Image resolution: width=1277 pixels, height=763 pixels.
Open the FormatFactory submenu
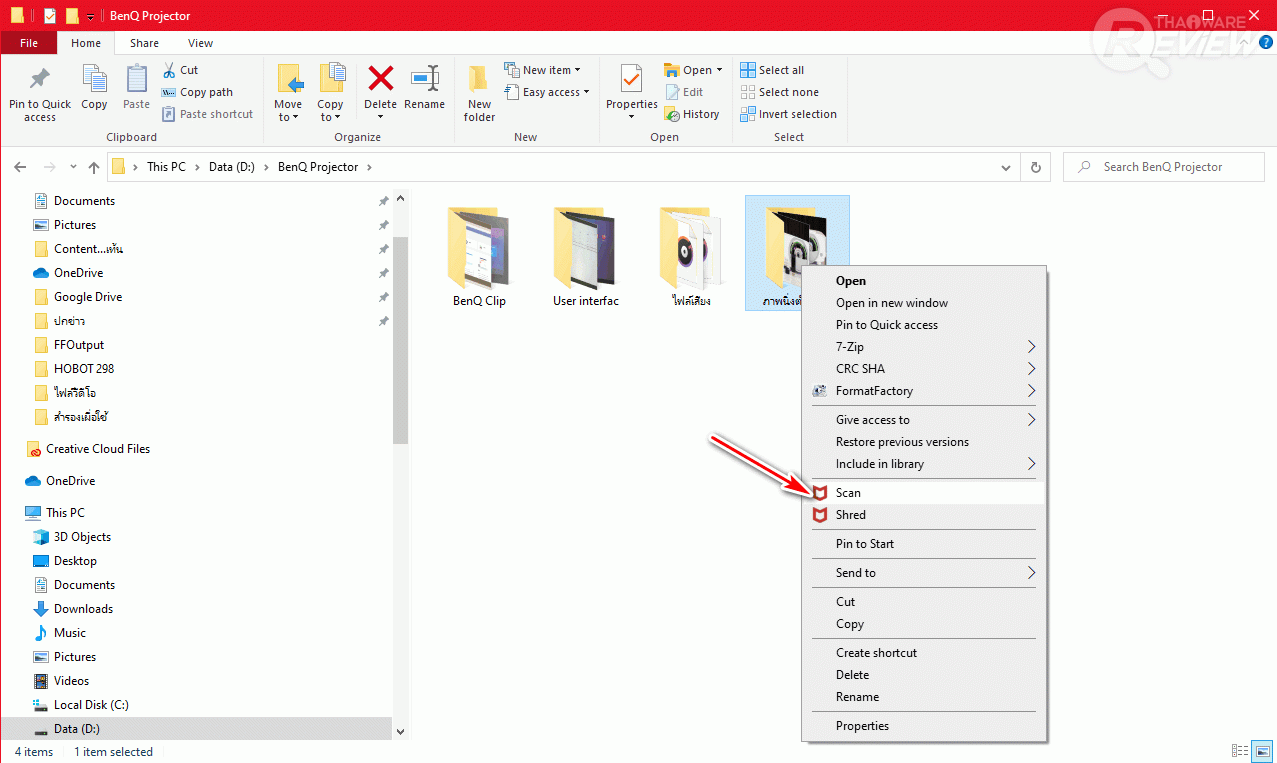pos(924,391)
